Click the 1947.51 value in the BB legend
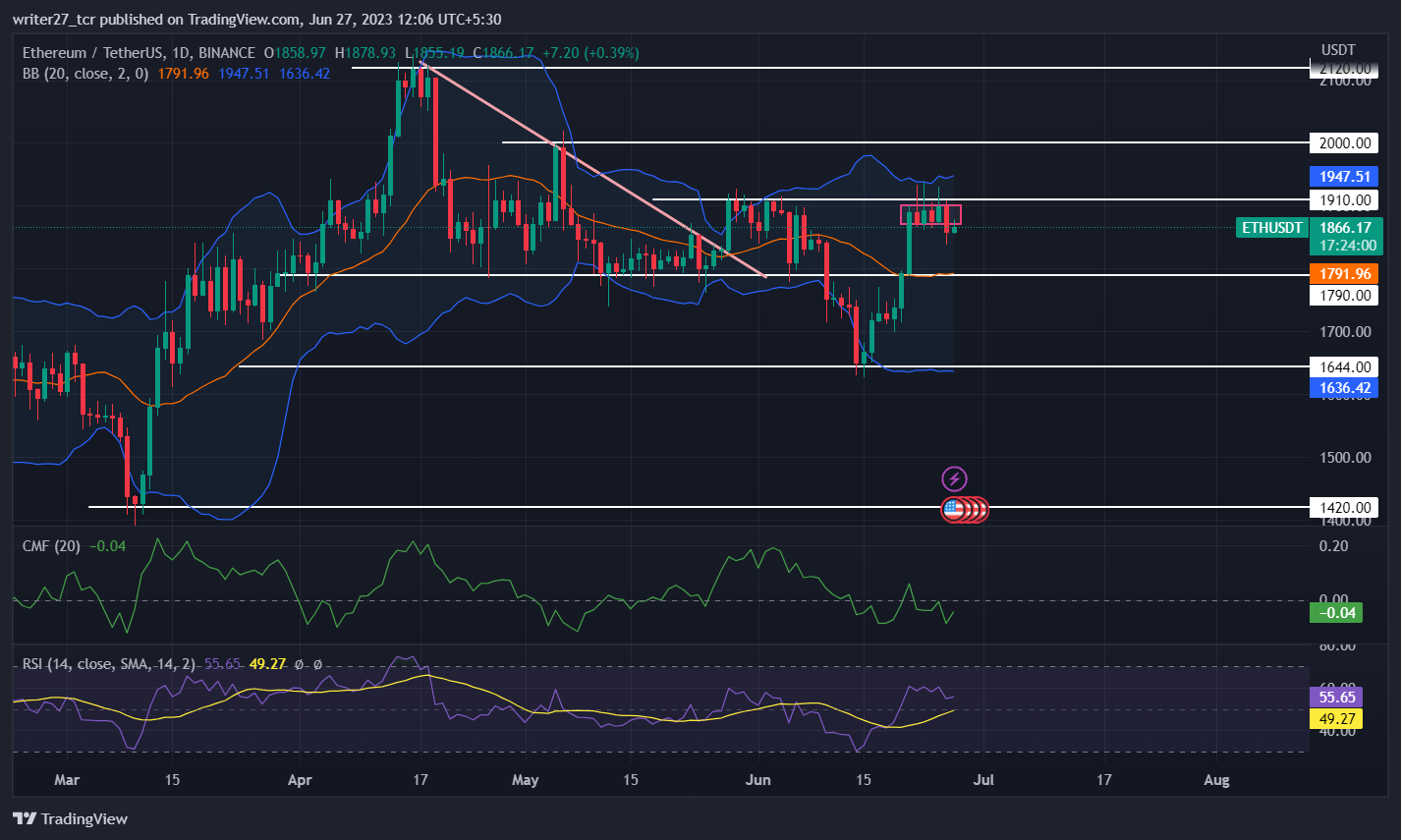This screenshot has height=840, width=1401. coord(246,73)
